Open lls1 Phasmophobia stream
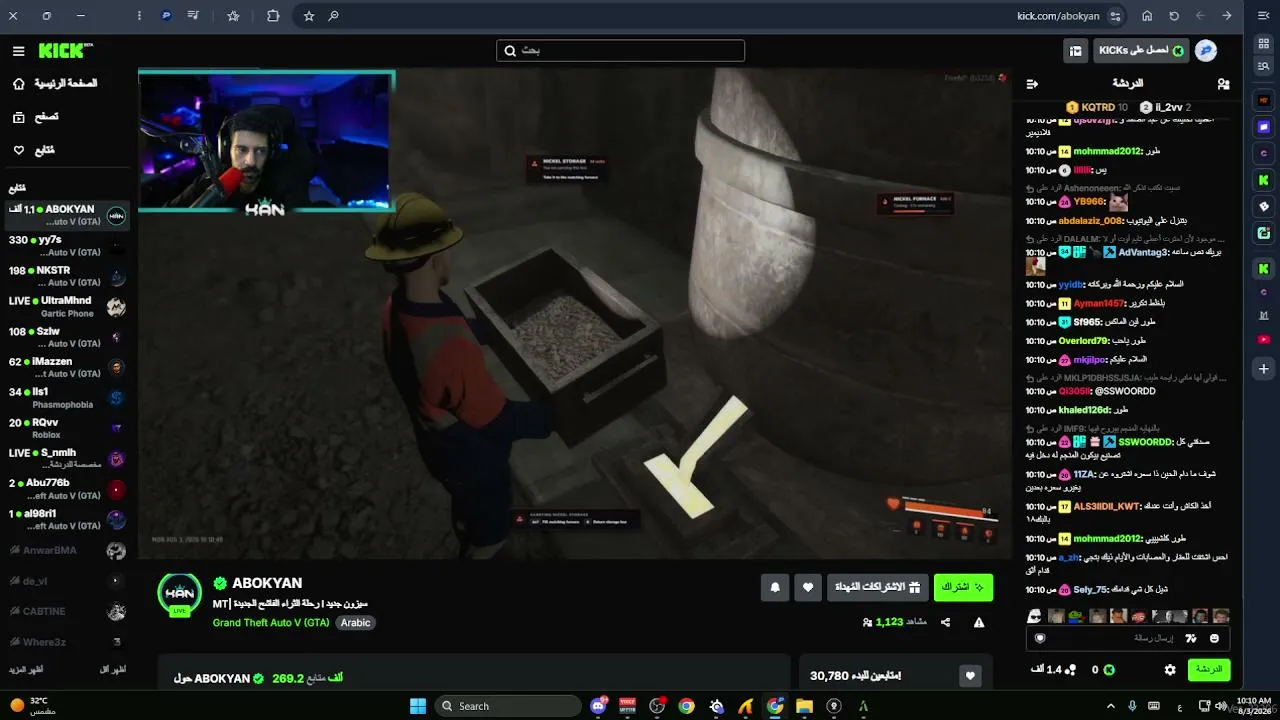The image size is (1280, 720). click(x=68, y=398)
